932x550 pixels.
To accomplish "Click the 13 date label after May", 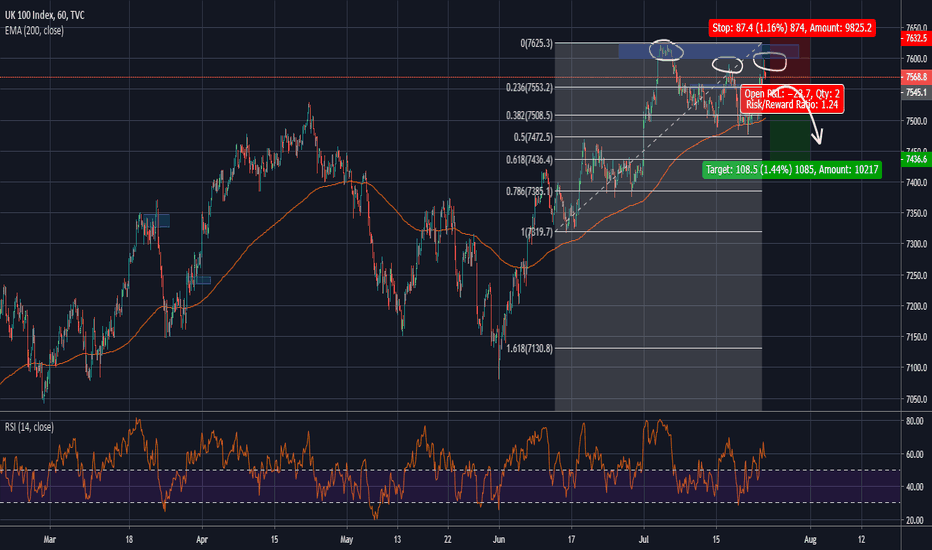I will point(397,540).
